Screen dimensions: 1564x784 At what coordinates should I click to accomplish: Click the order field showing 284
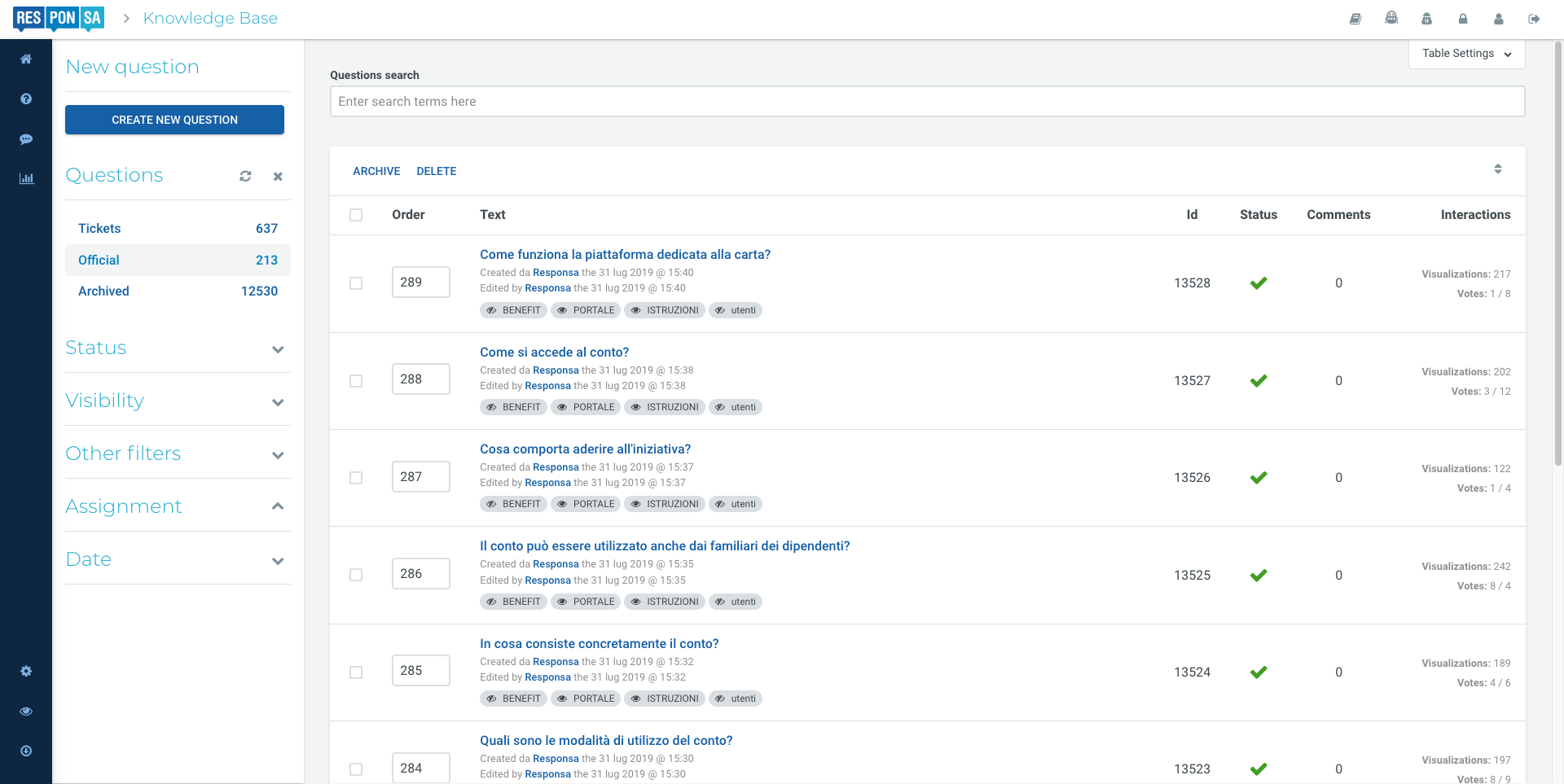pyautogui.click(x=421, y=768)
